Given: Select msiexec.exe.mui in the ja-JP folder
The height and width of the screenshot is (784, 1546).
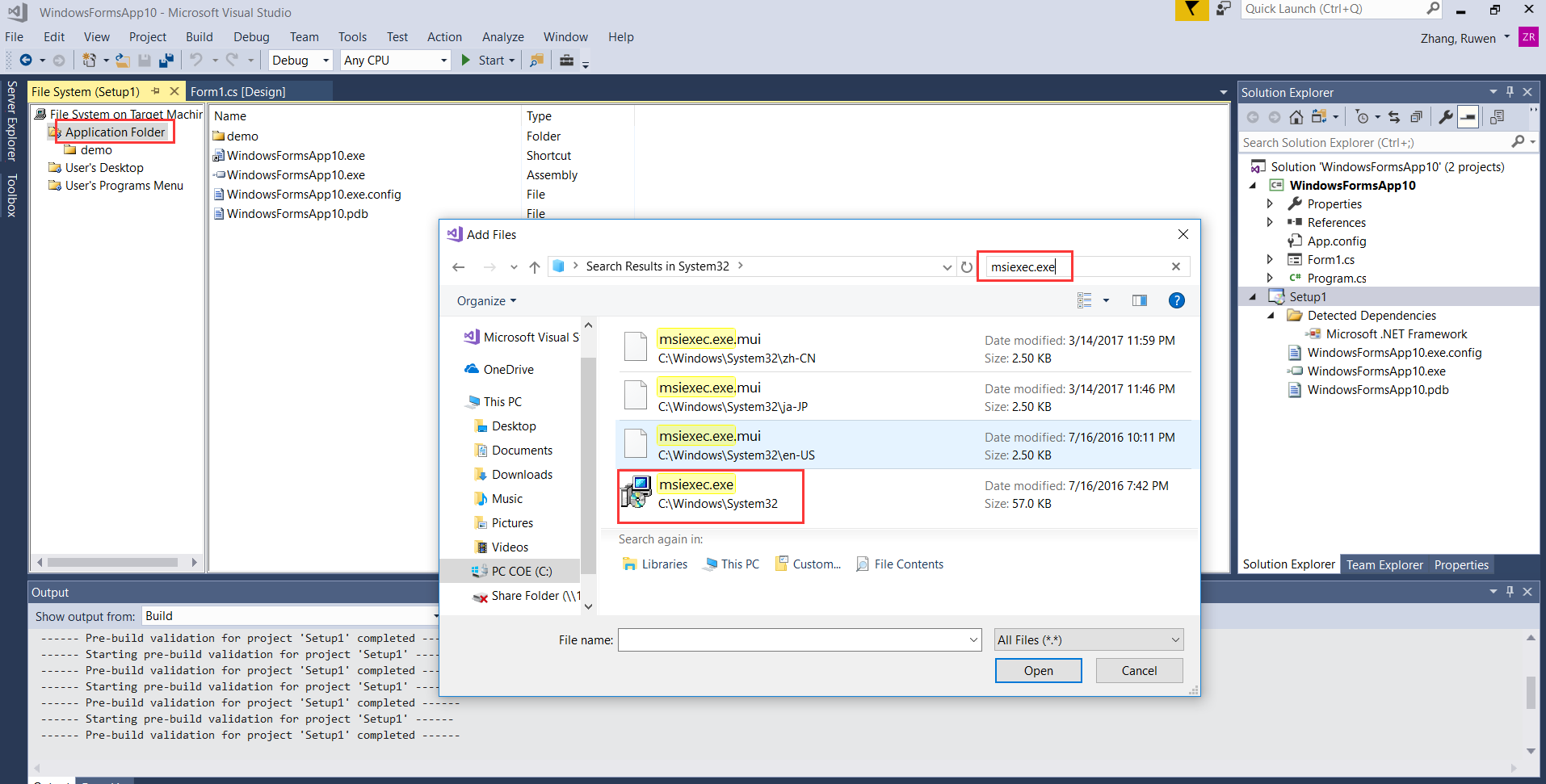Looking at the screenshot, I should [x=904, y=396].
